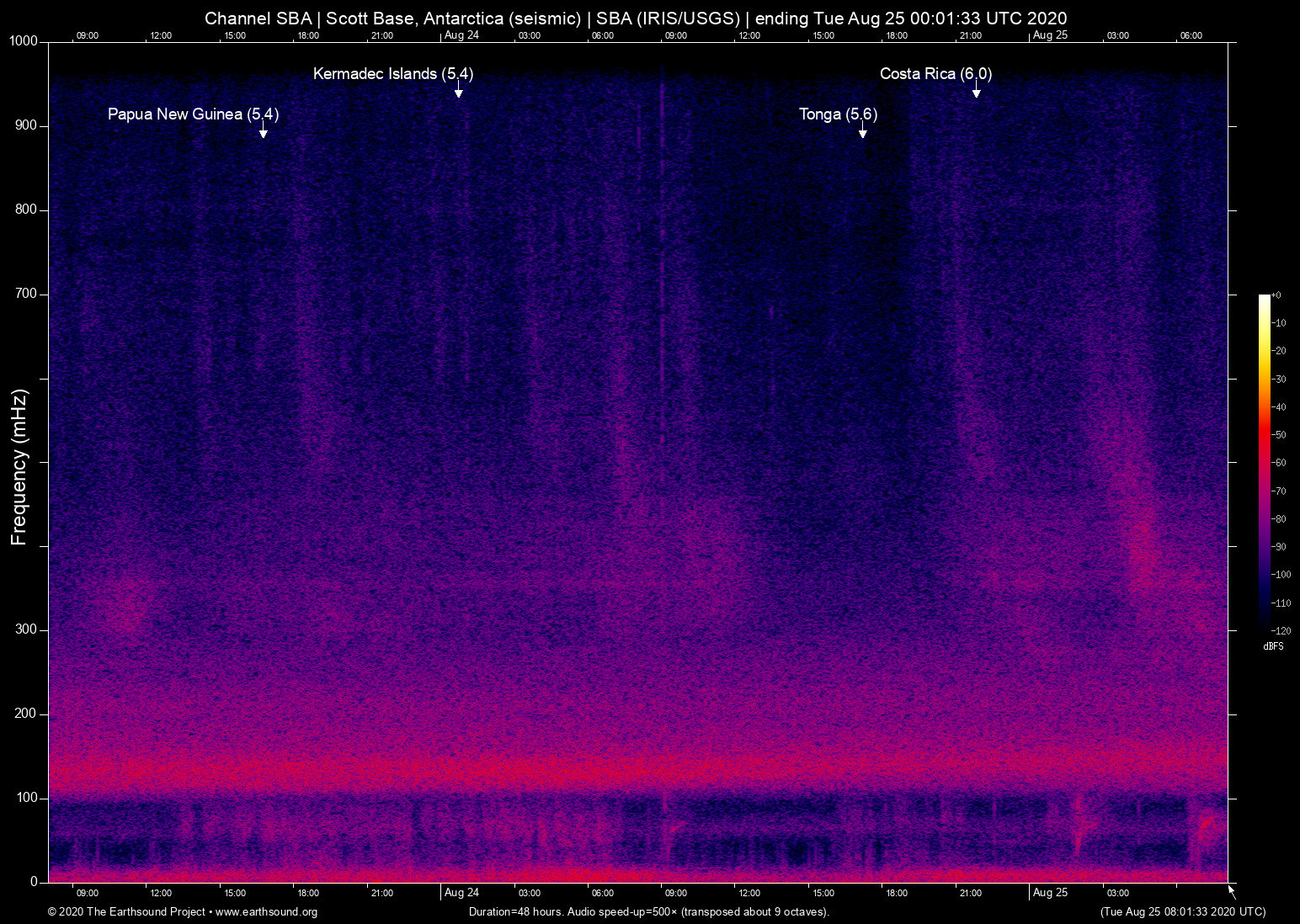Click the arrow below Papua New Guinea label
The width and height of the screenshot is (1300, 924).
pos(264,131)
